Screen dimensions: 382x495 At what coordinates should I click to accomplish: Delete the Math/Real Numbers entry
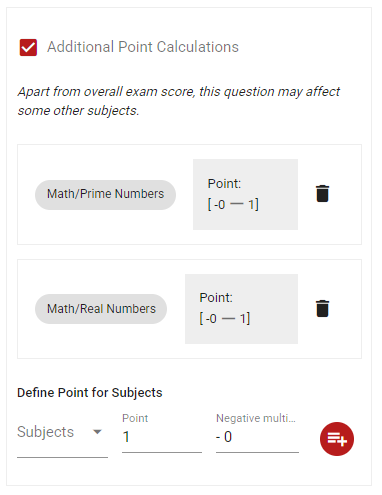point(322,308)
